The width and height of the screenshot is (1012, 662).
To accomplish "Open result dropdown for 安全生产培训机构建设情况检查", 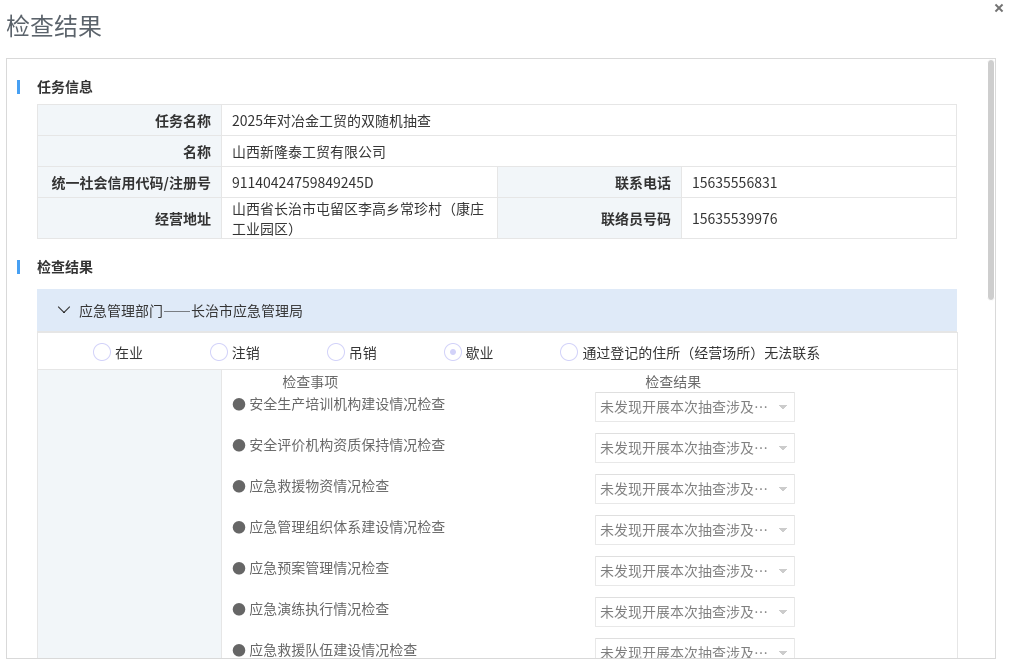I will pos(694,407).
